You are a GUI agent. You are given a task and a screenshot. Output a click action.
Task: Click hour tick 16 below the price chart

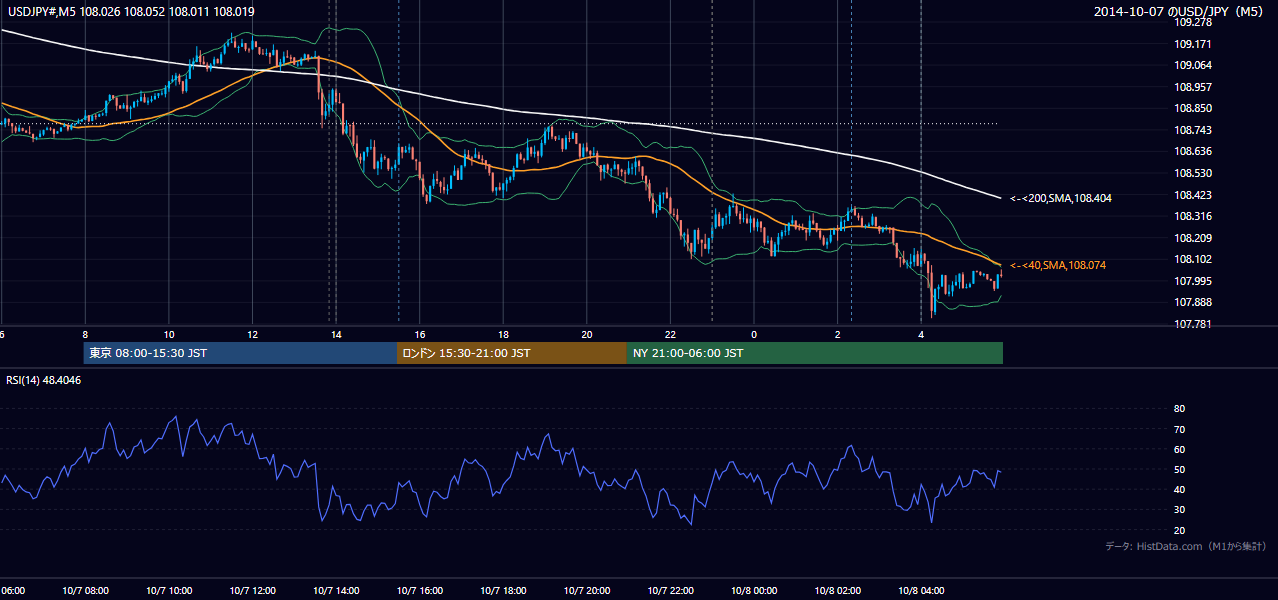click(420, 334)
